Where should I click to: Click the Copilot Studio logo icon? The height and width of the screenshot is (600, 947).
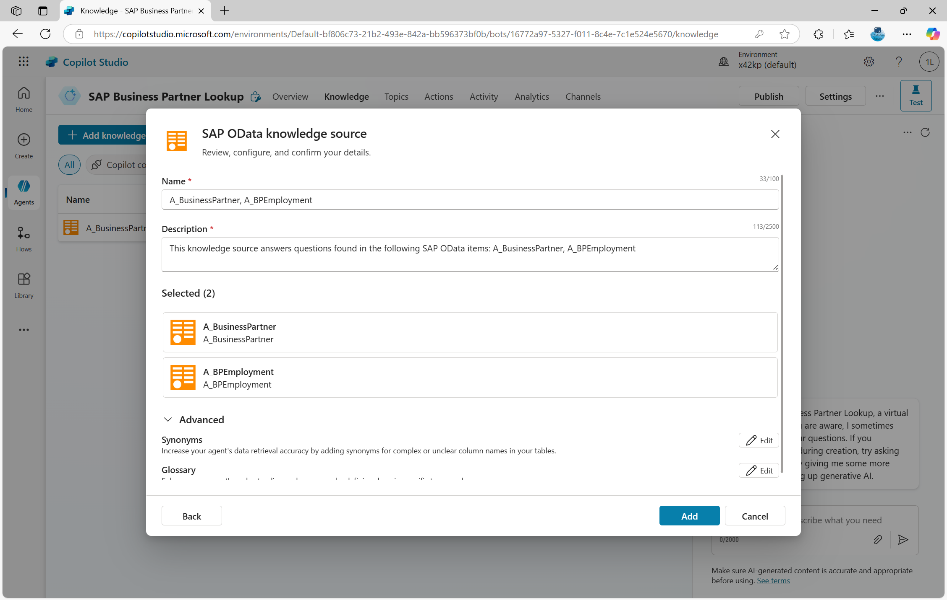(52, 62)
